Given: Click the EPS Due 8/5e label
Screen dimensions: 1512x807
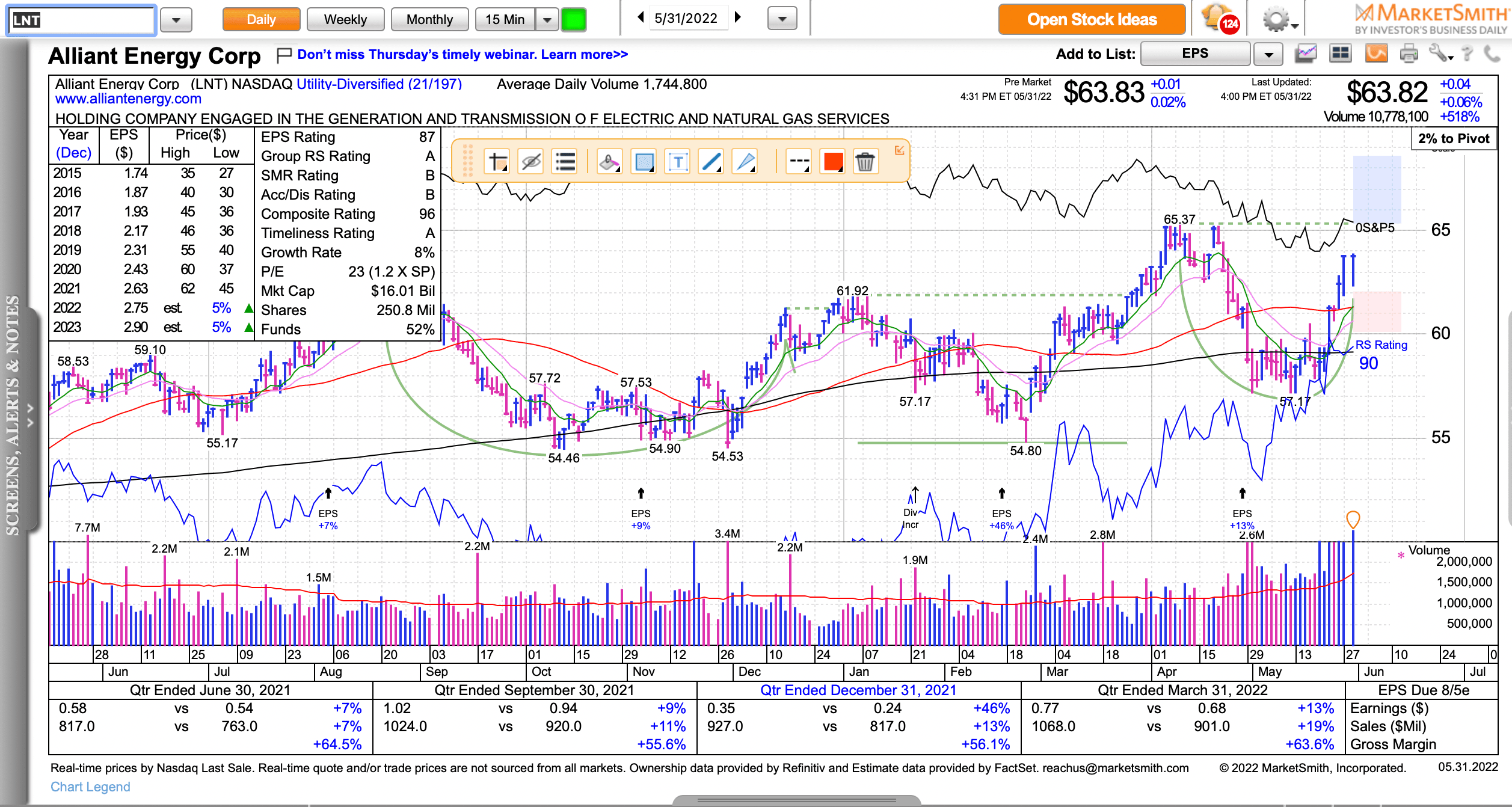Looking at the screenshot, I should 1424,690.
